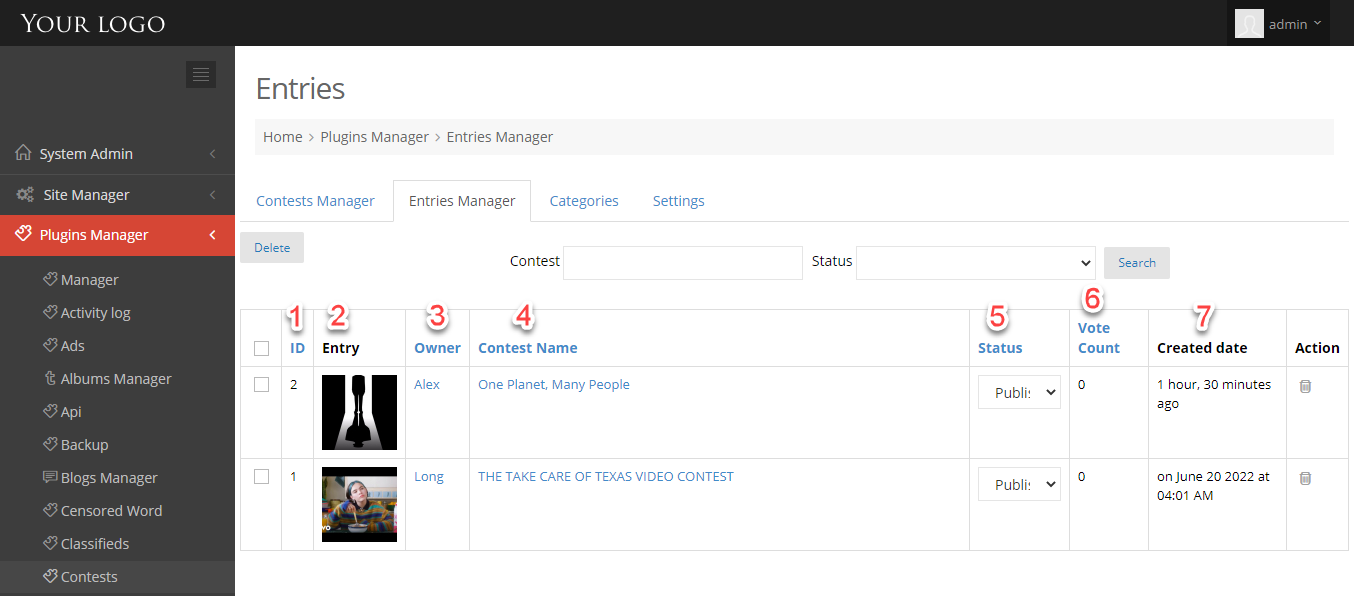
Task: Focus the Contest search field
Action: tap(683, 262)
